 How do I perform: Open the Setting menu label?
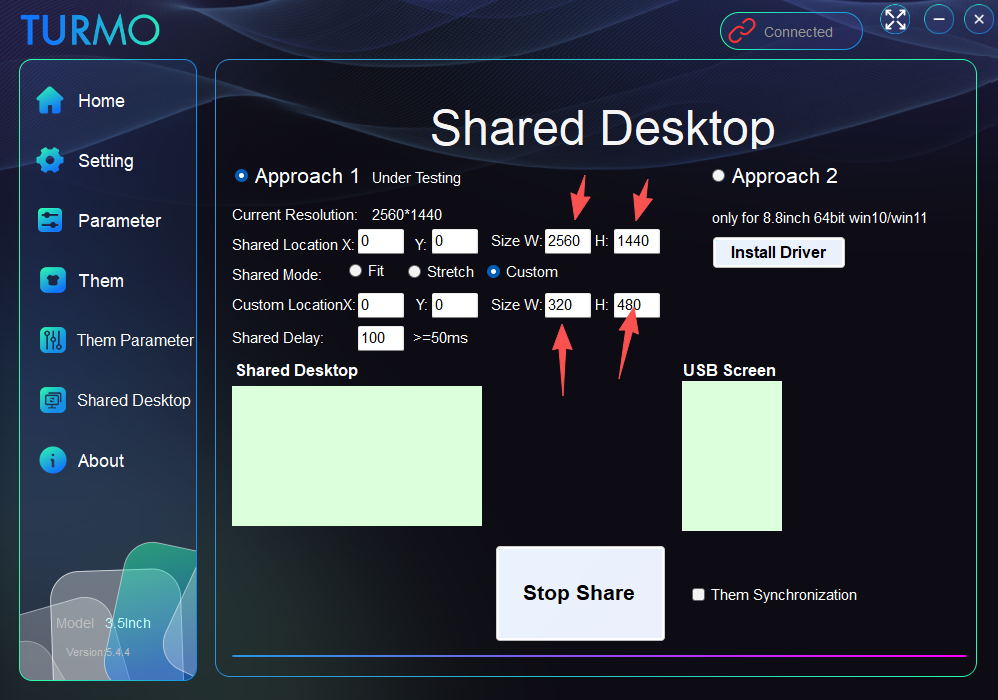point(106,161)
